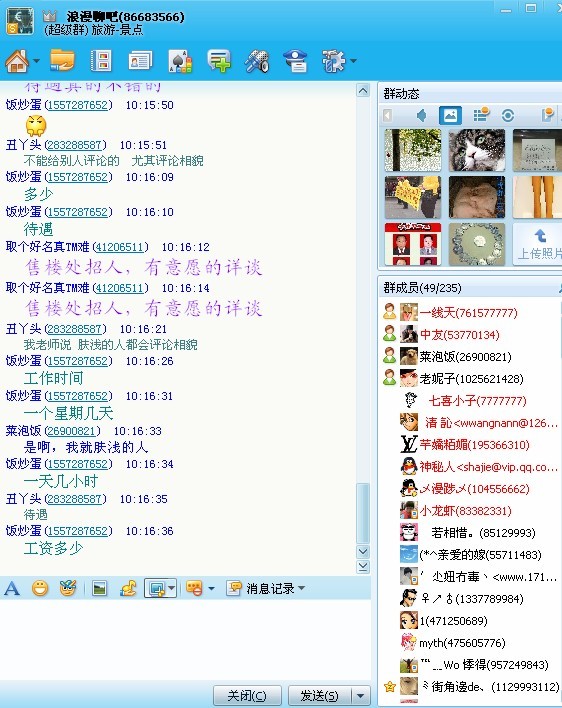Select the circular refresh tab in 群动态
The height and width of the screenshot is (708, 562).
508,116
